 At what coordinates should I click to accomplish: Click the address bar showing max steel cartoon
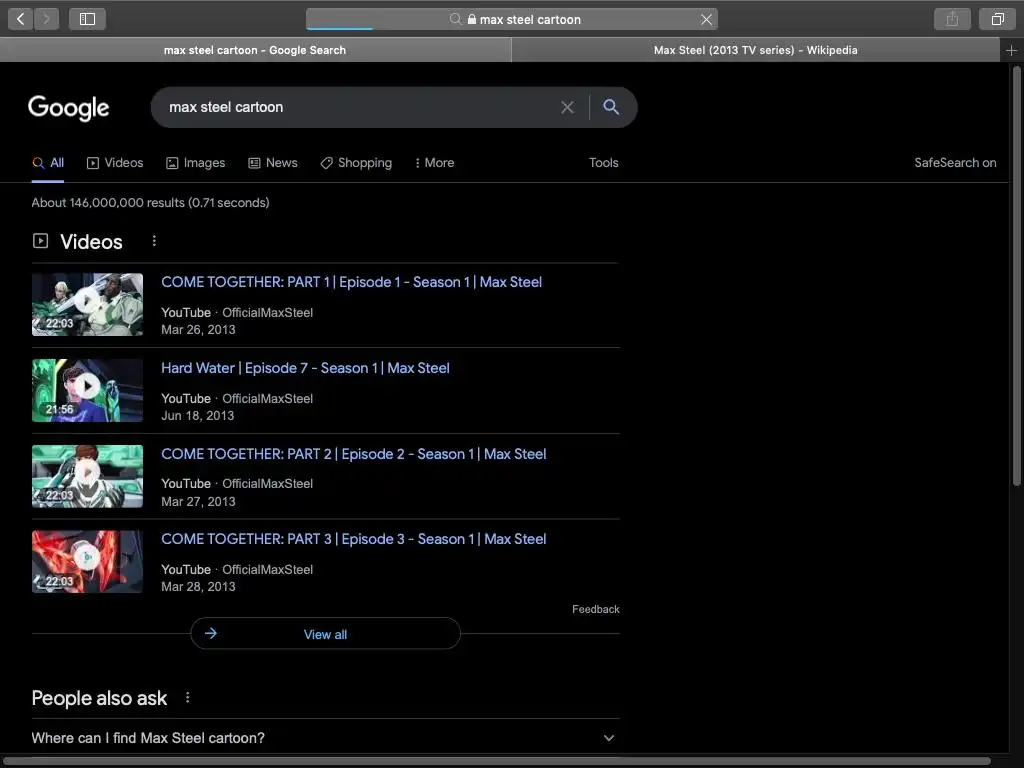tap(511, 20)
